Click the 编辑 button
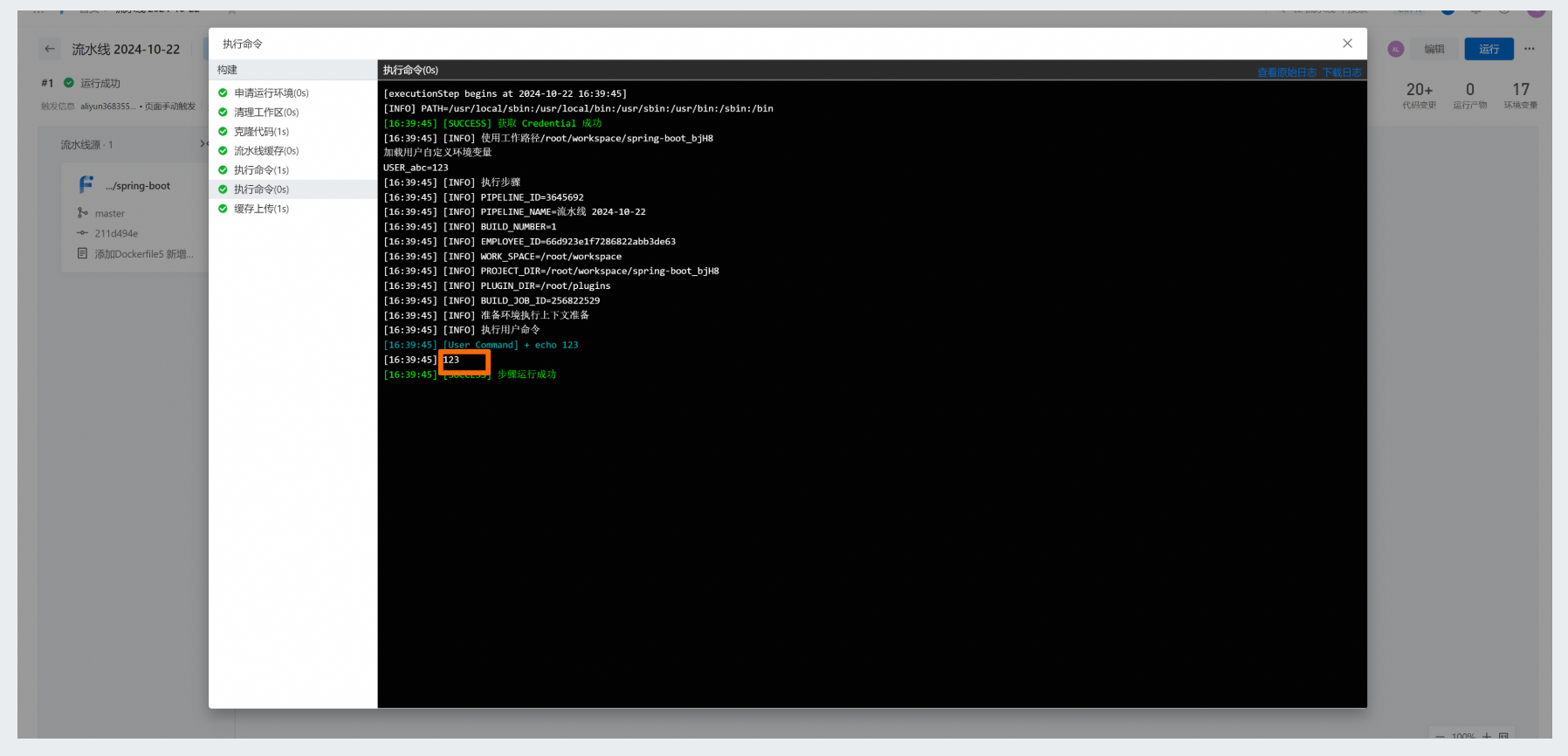 [x=1434, y=49]
